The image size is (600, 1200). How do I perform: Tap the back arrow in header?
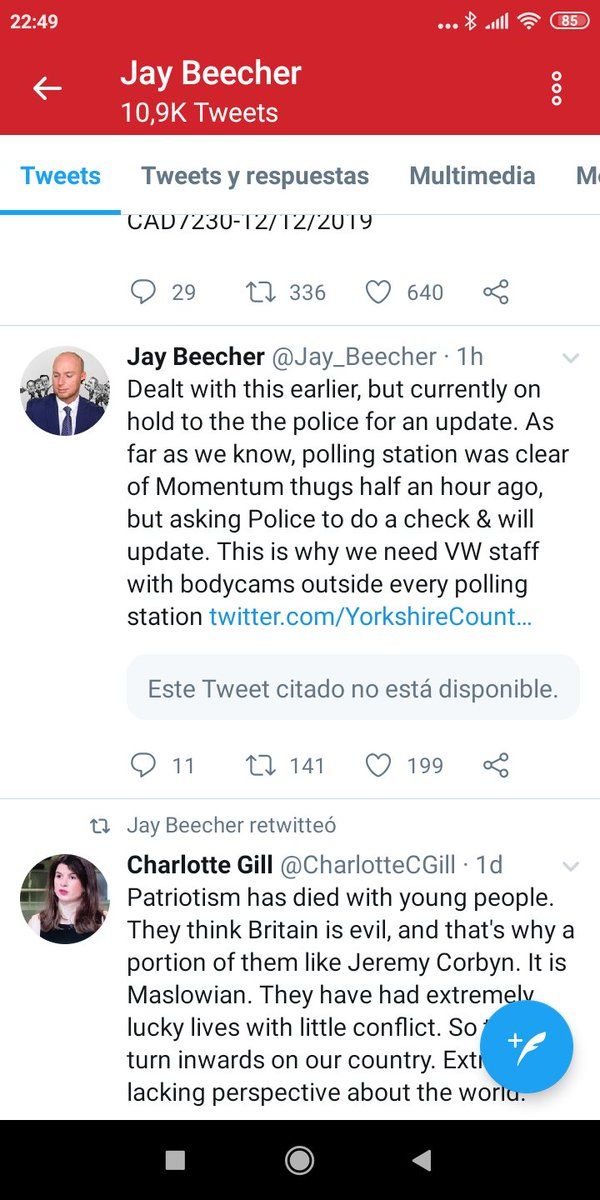tap(47, 88)
